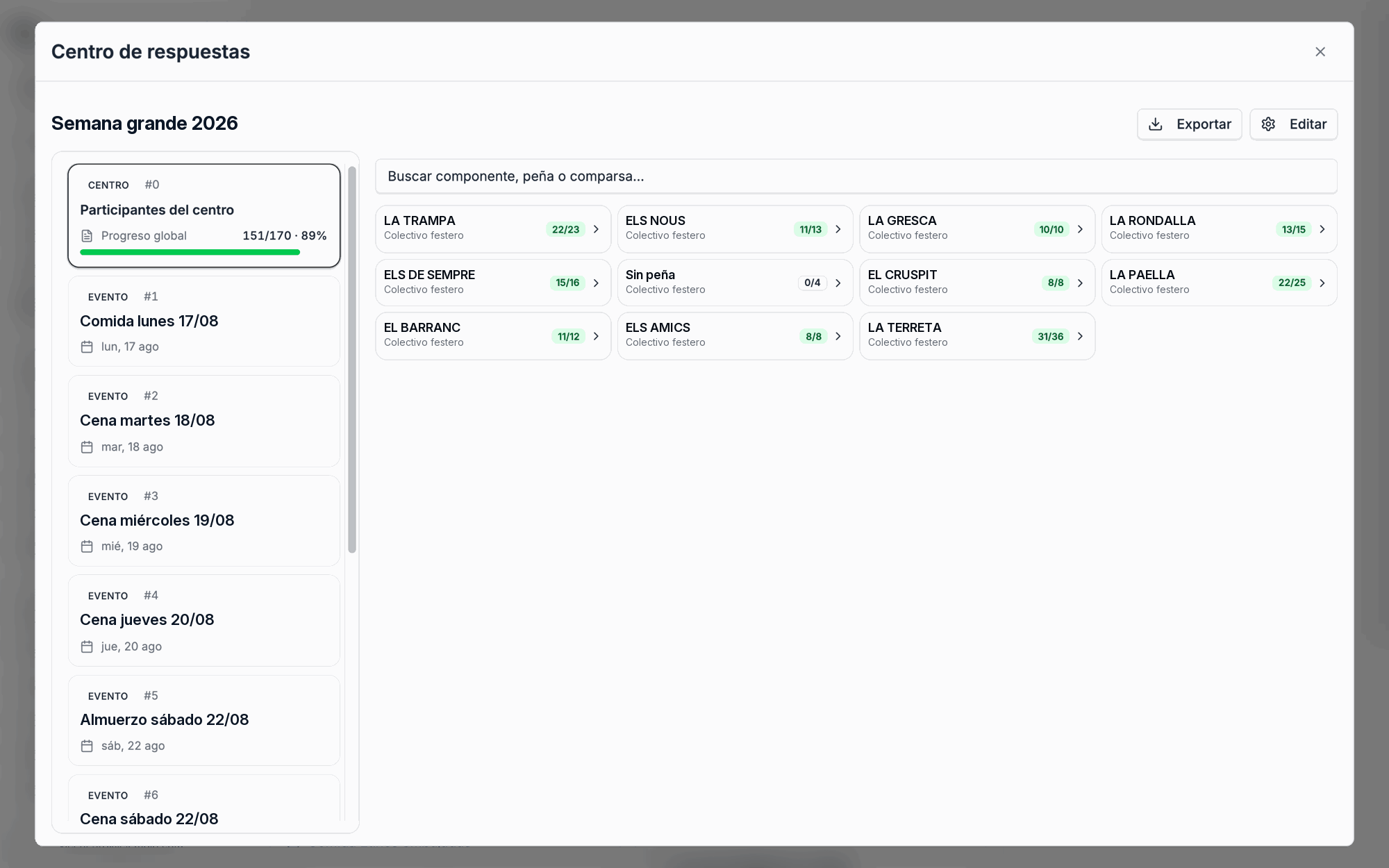
Task: Expand Sin peña with its chevron
Action: [838, 283]
